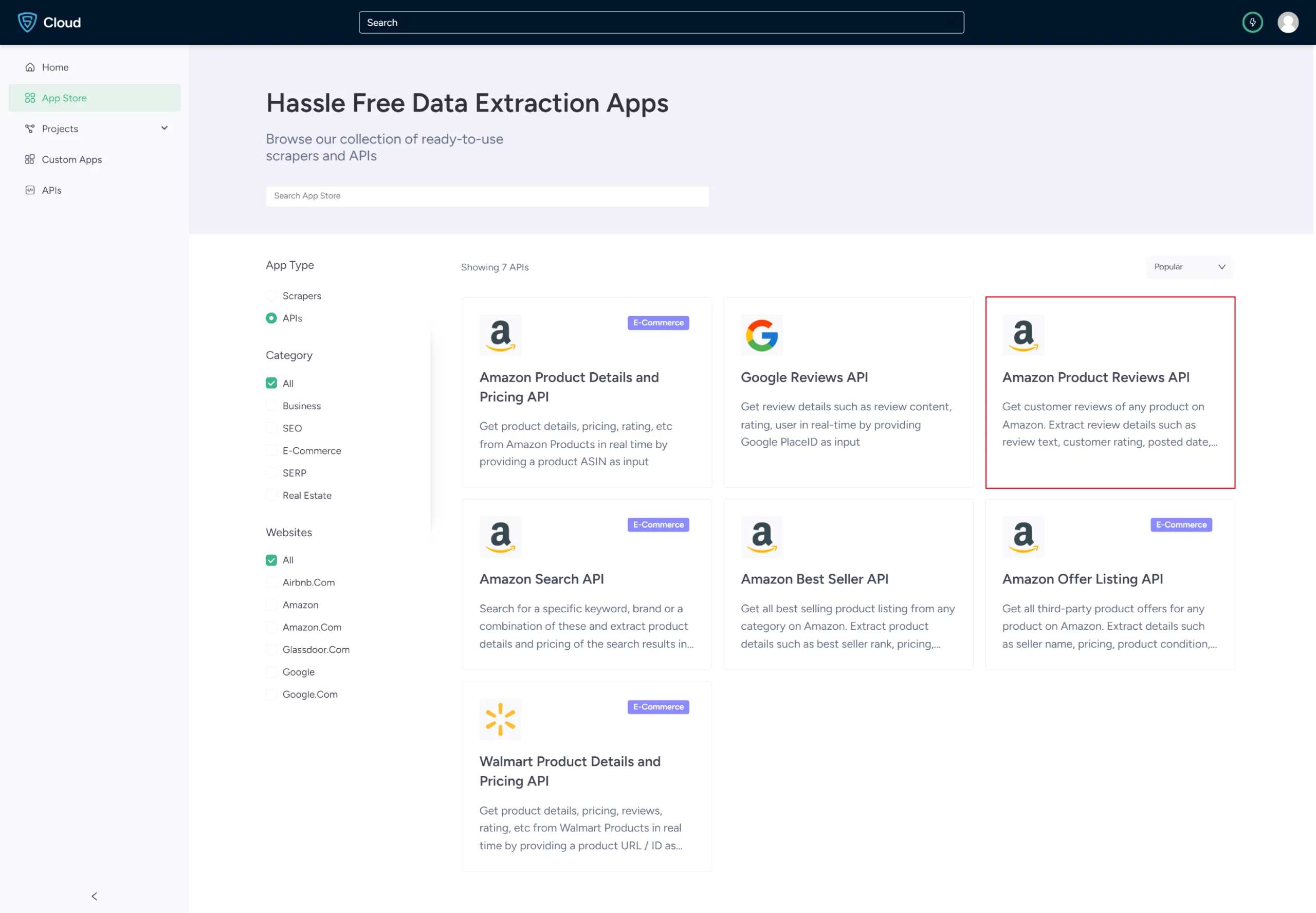The height and width of the screenshot is (913, 1316).
Task: Check the Google website filter
Action: click(271, 671)
